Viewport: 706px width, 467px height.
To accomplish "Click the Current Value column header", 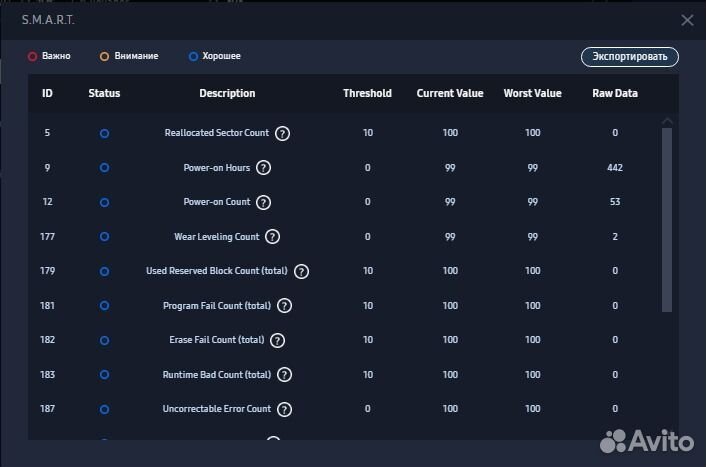I will (450, 93).
